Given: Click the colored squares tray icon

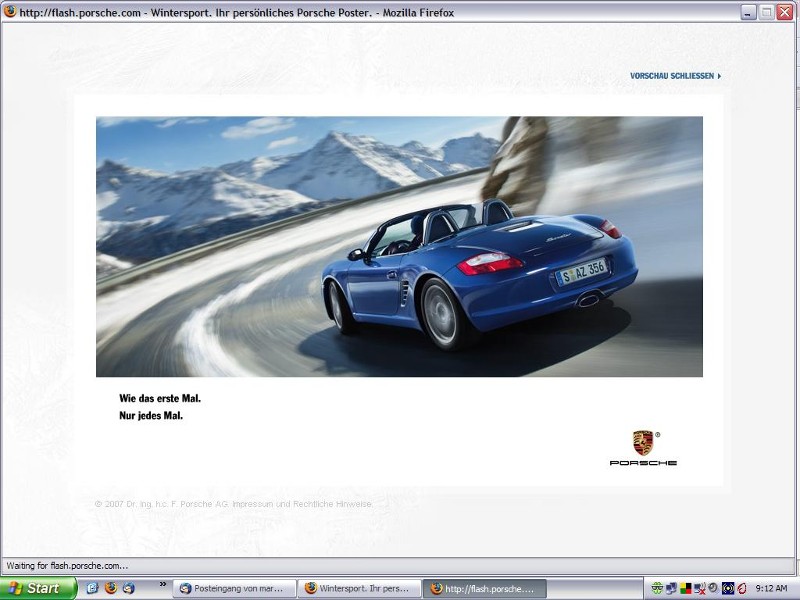Looking at the screenshot, I should 685,588.
